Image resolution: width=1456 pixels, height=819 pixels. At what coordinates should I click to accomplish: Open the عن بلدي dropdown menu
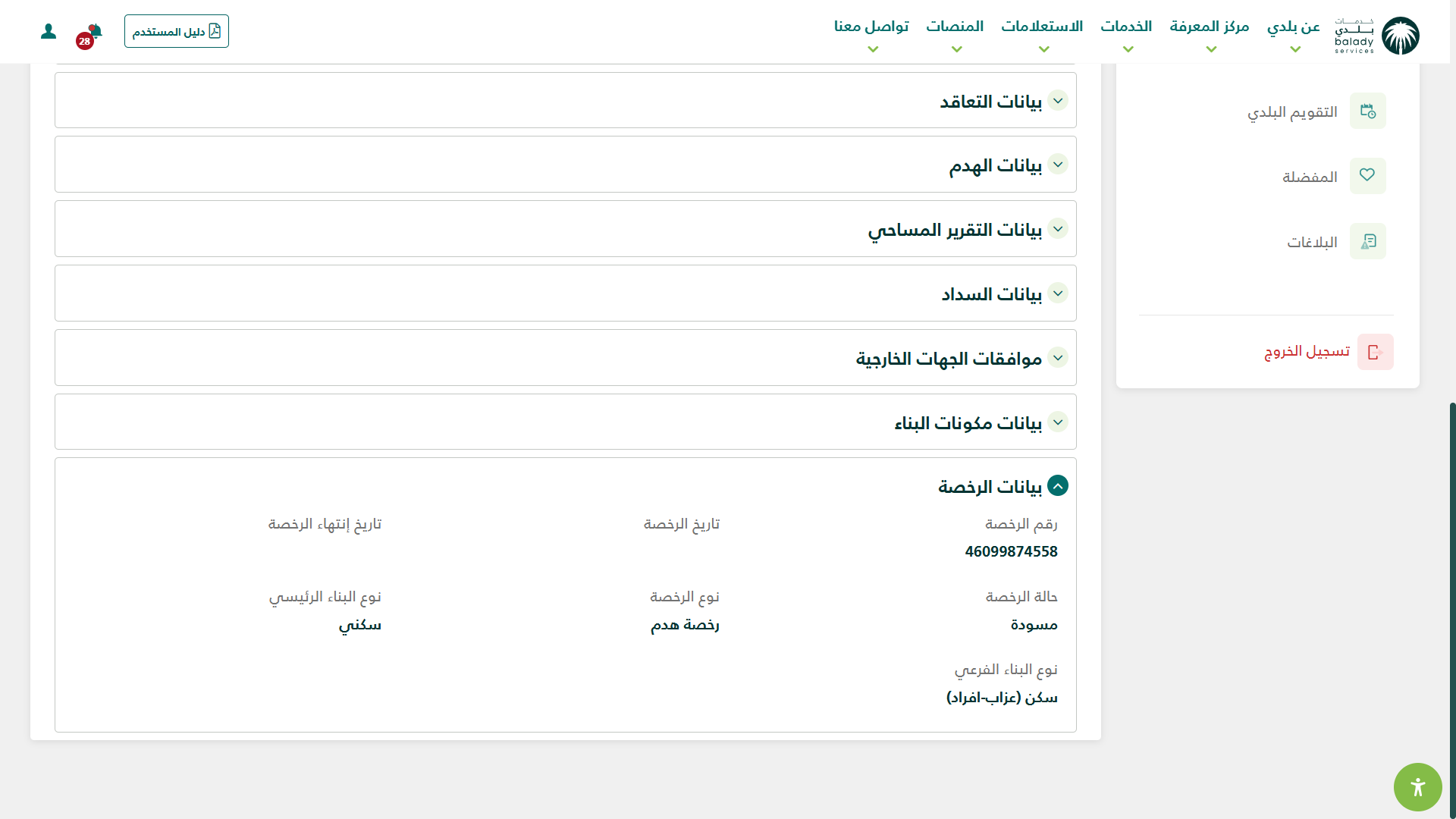[1293, 27]
